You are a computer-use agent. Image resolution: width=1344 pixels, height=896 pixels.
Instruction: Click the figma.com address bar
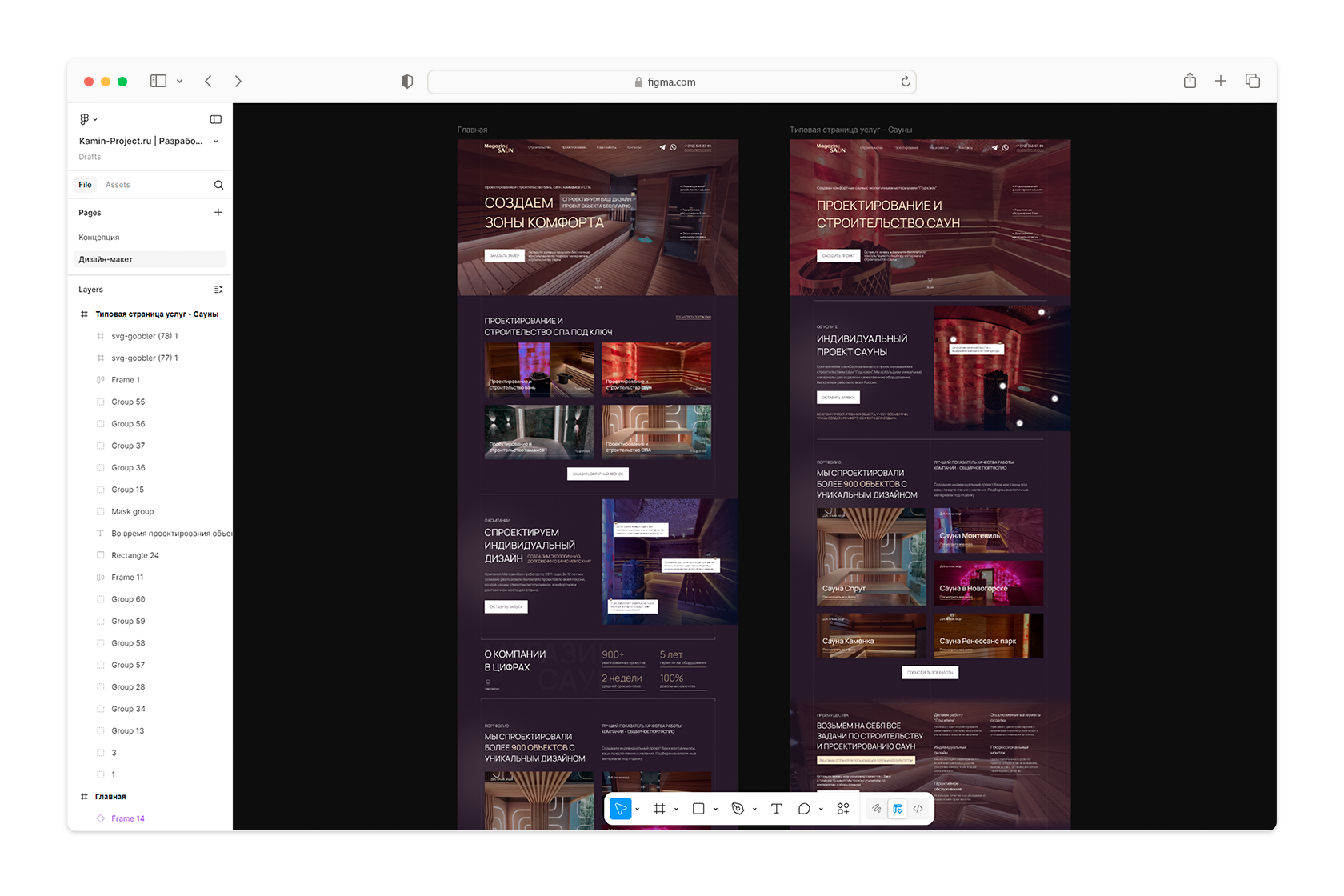[672, 82]
